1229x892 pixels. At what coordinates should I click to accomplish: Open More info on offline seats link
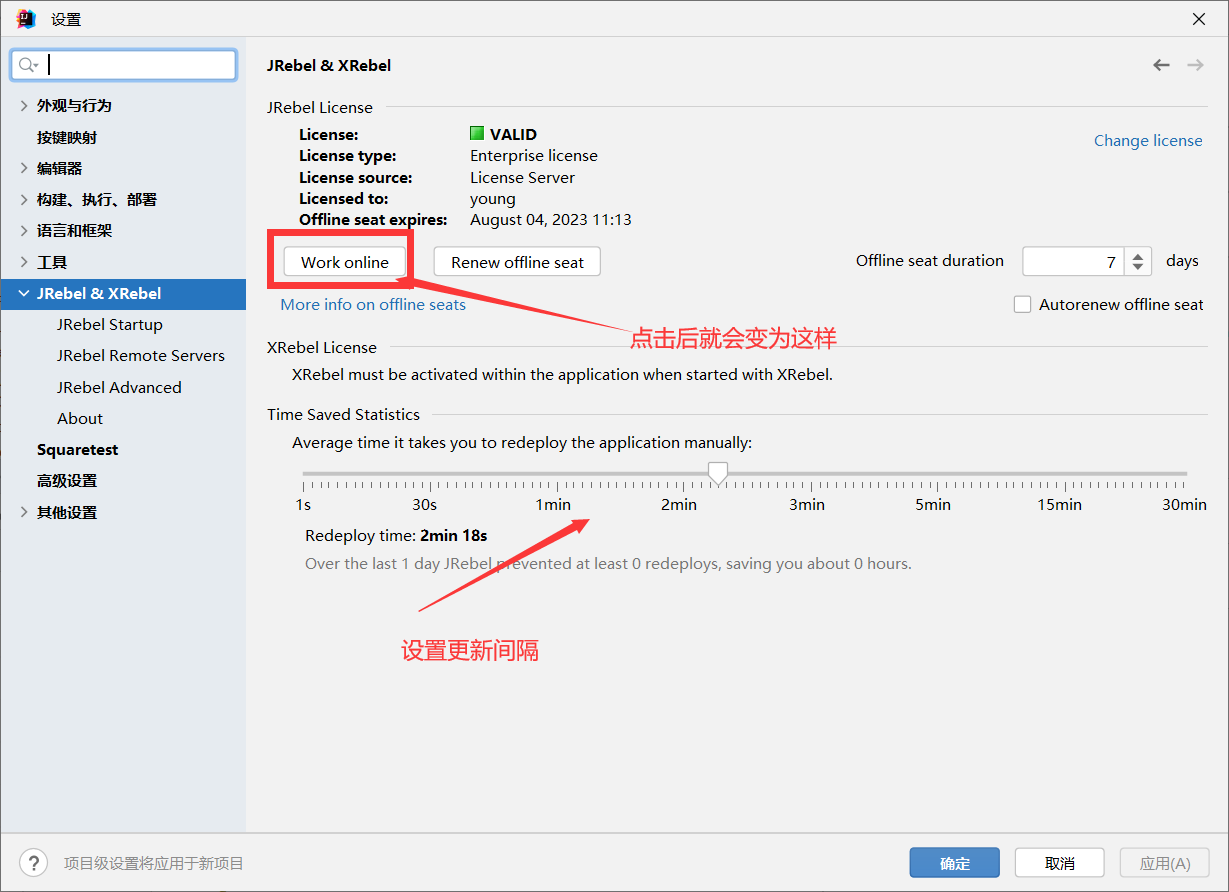pos(373,304)
